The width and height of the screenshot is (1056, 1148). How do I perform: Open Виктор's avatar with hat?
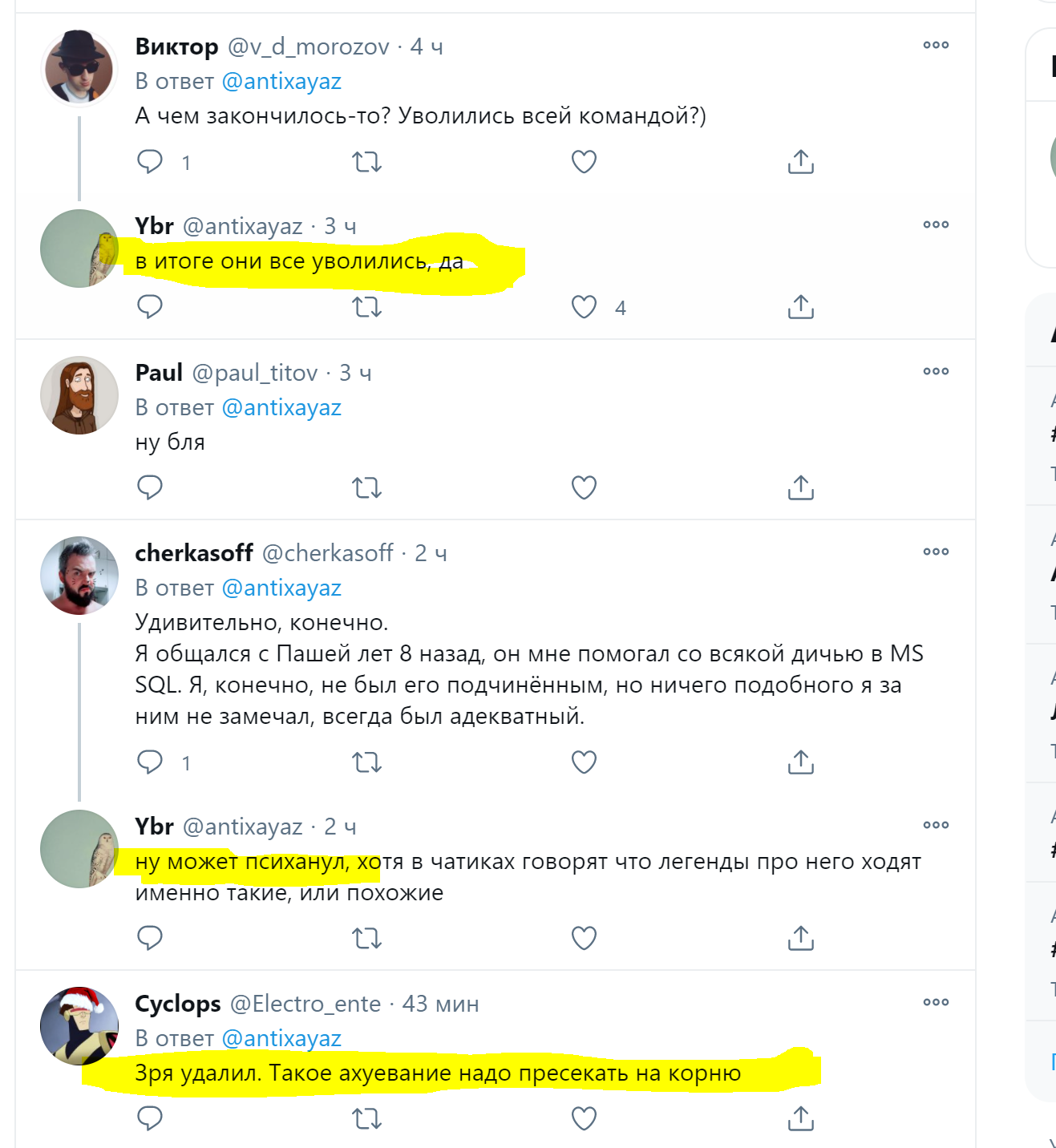(x=79, y=69)
